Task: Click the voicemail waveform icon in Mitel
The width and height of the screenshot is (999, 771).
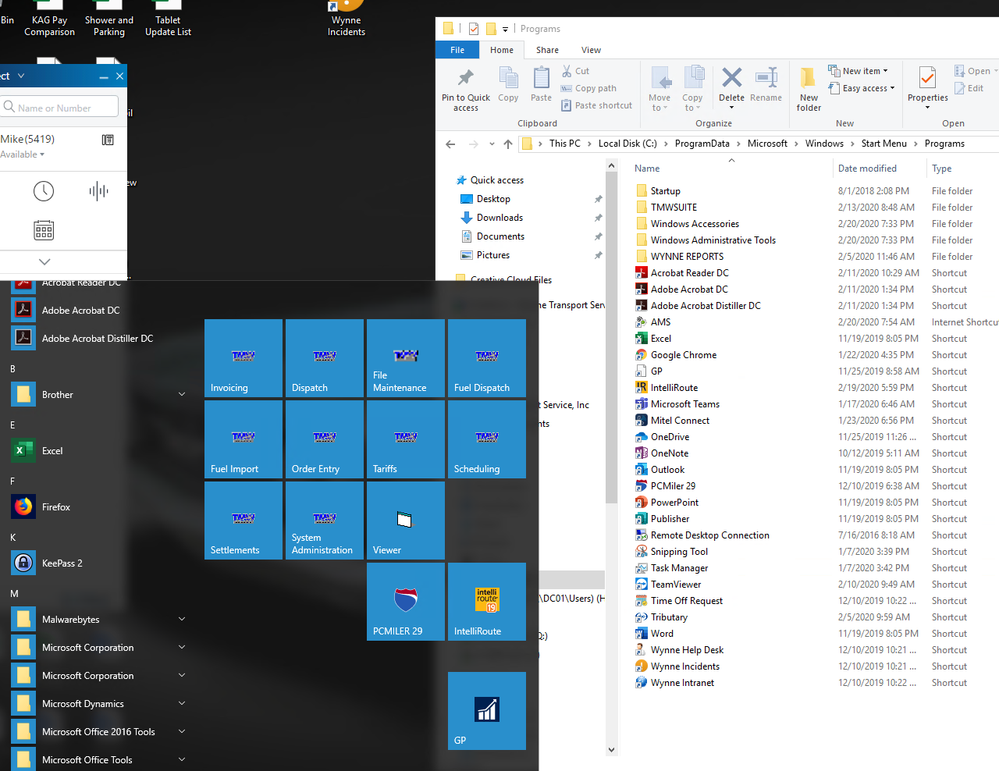Action: 98,191
